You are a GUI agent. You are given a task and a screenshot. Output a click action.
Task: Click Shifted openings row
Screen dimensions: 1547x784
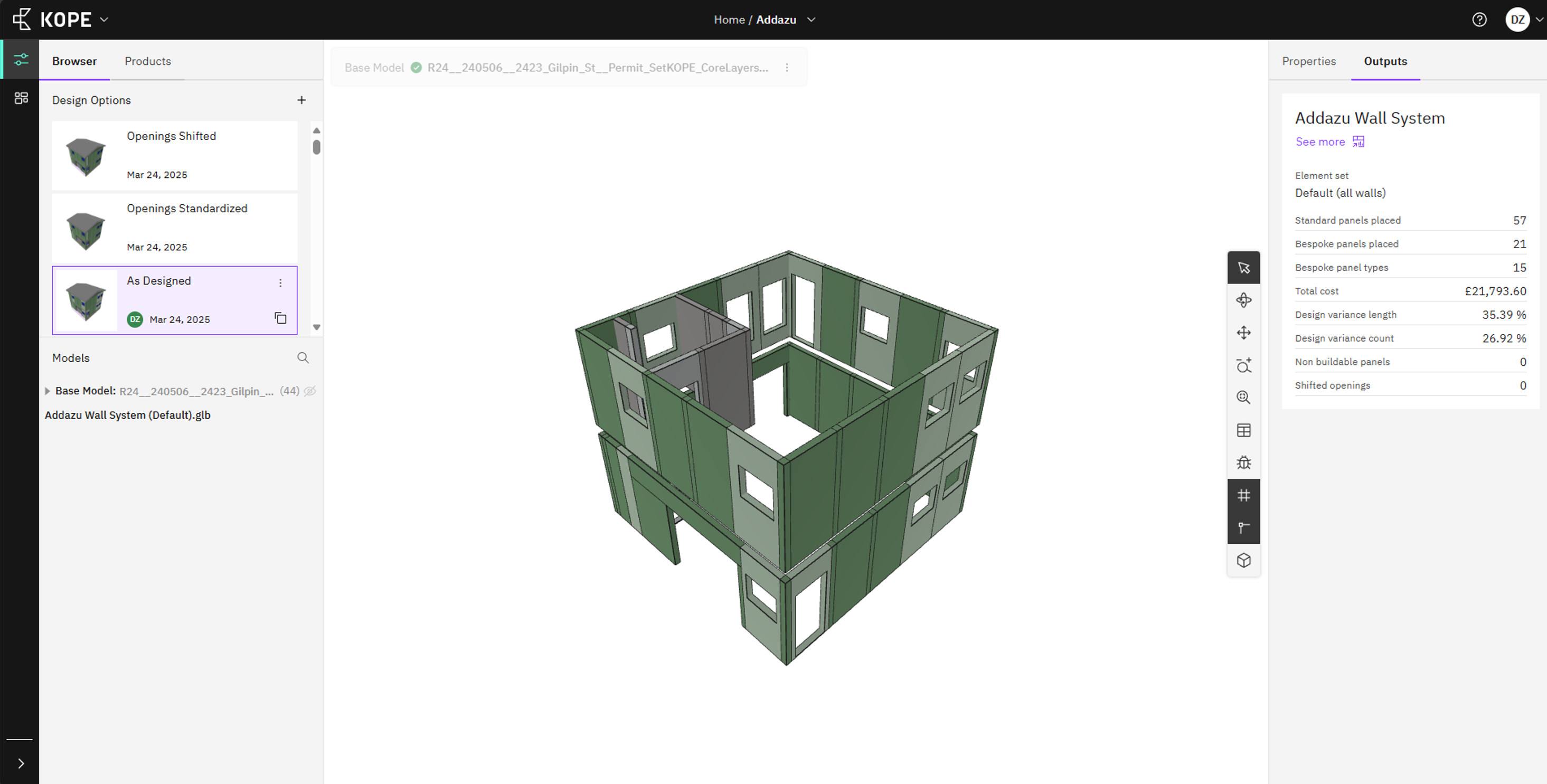coord(1410,385)
